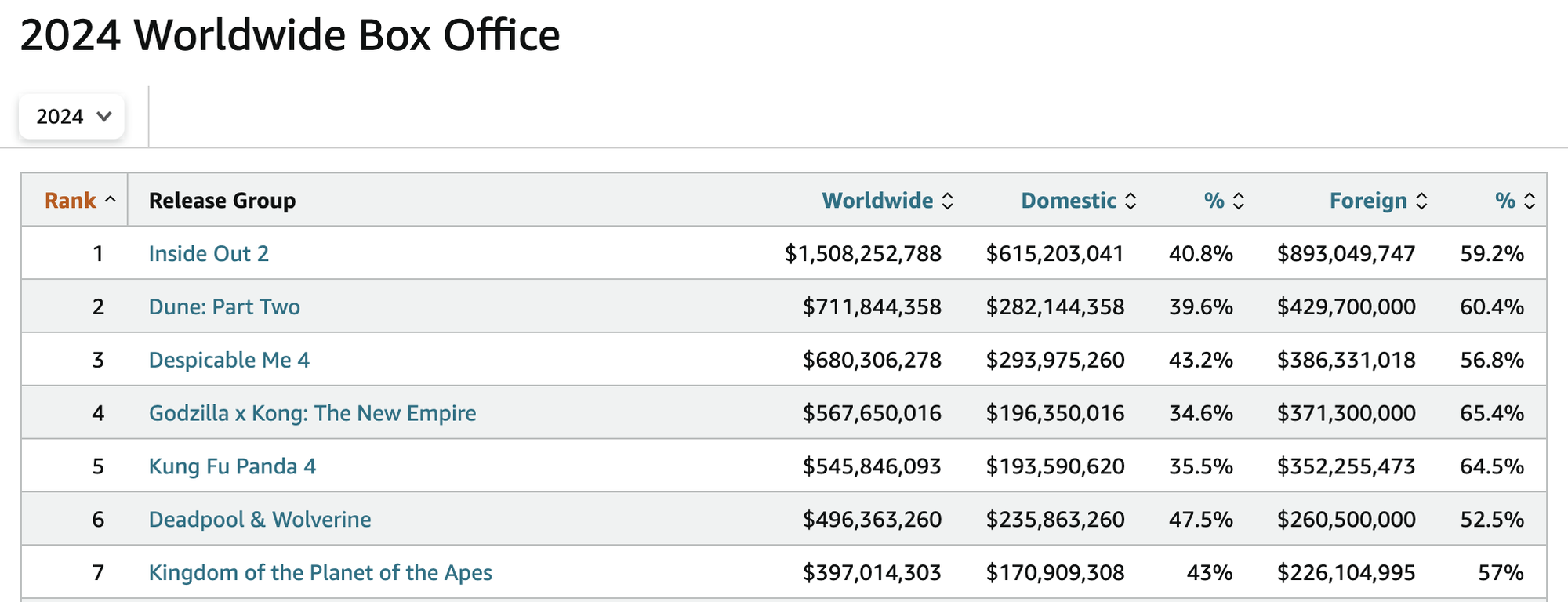This screenshot has height=602, width=1568.
Task: Select foreign value $226,104,995
Action: coord(1346,573)
